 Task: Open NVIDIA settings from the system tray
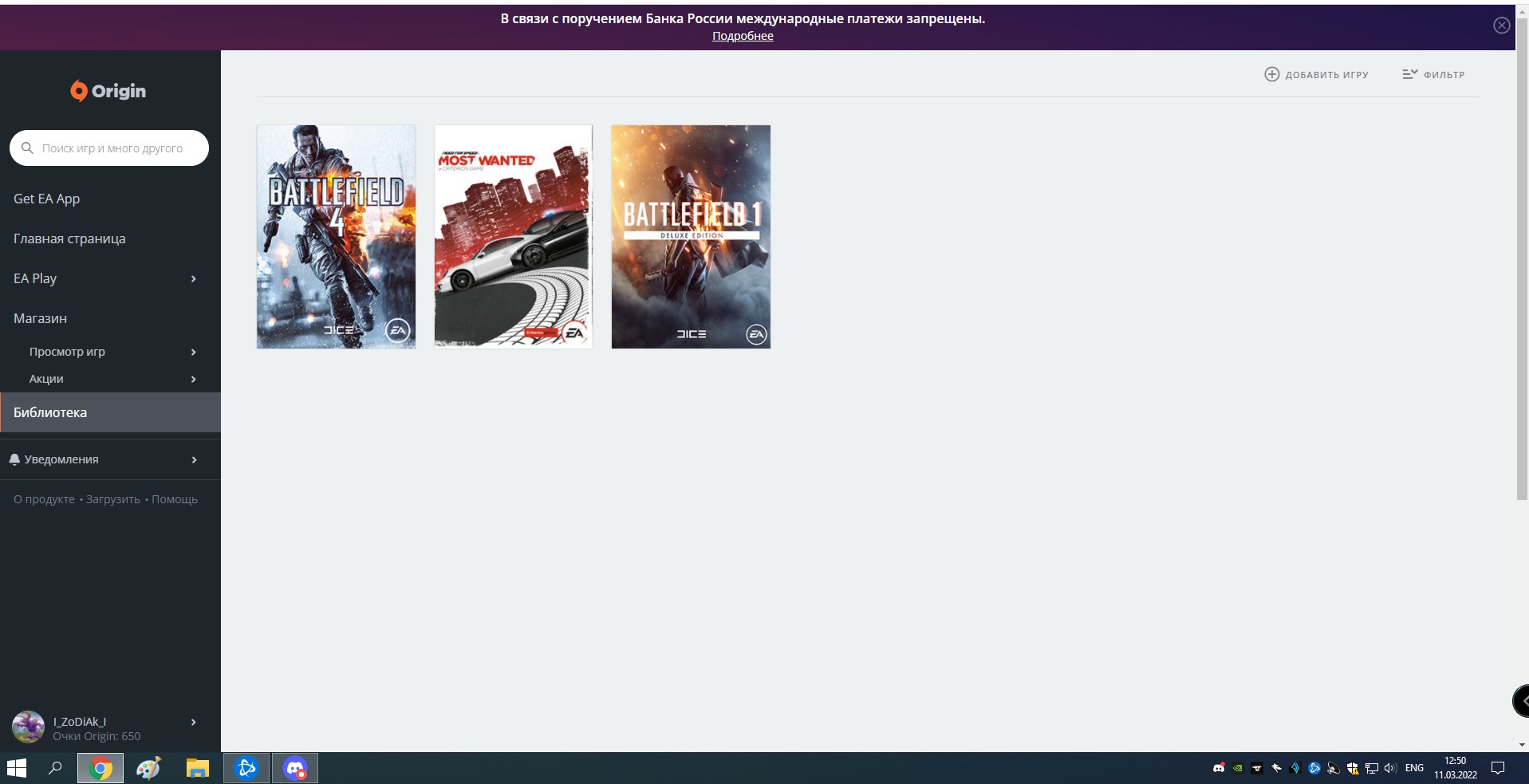click(x=1236, y=768)
